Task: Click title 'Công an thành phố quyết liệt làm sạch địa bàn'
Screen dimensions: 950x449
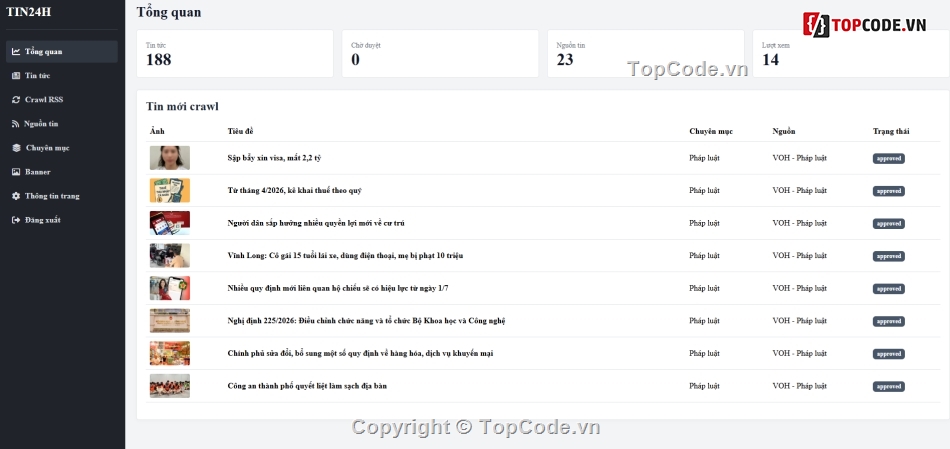Action: [x=307, y=386]
